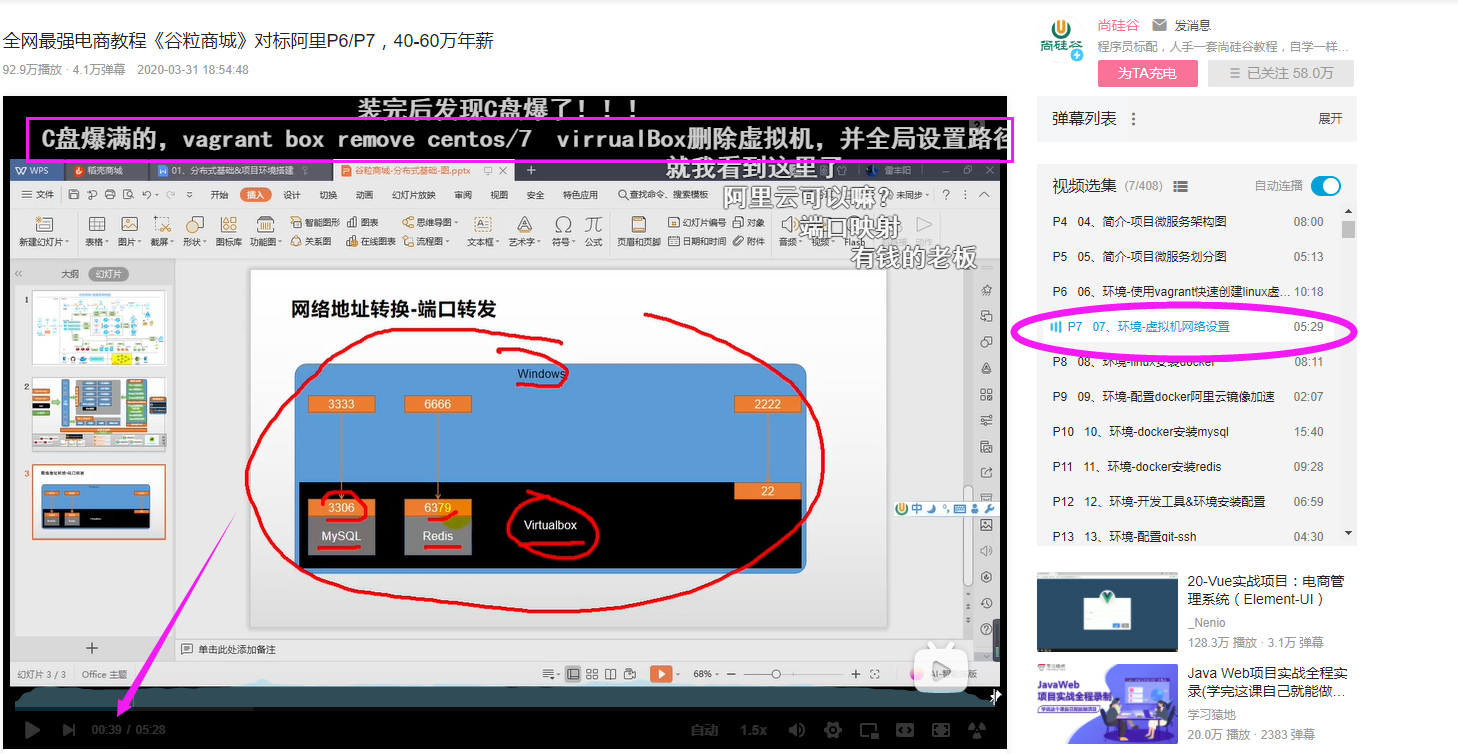Image resolution: width=1458 pixels, height=754 pixels.
Task: Select P10 10、环境-docker安装mysql episode
Action: pyautogui.click(x=1188, y=432)
